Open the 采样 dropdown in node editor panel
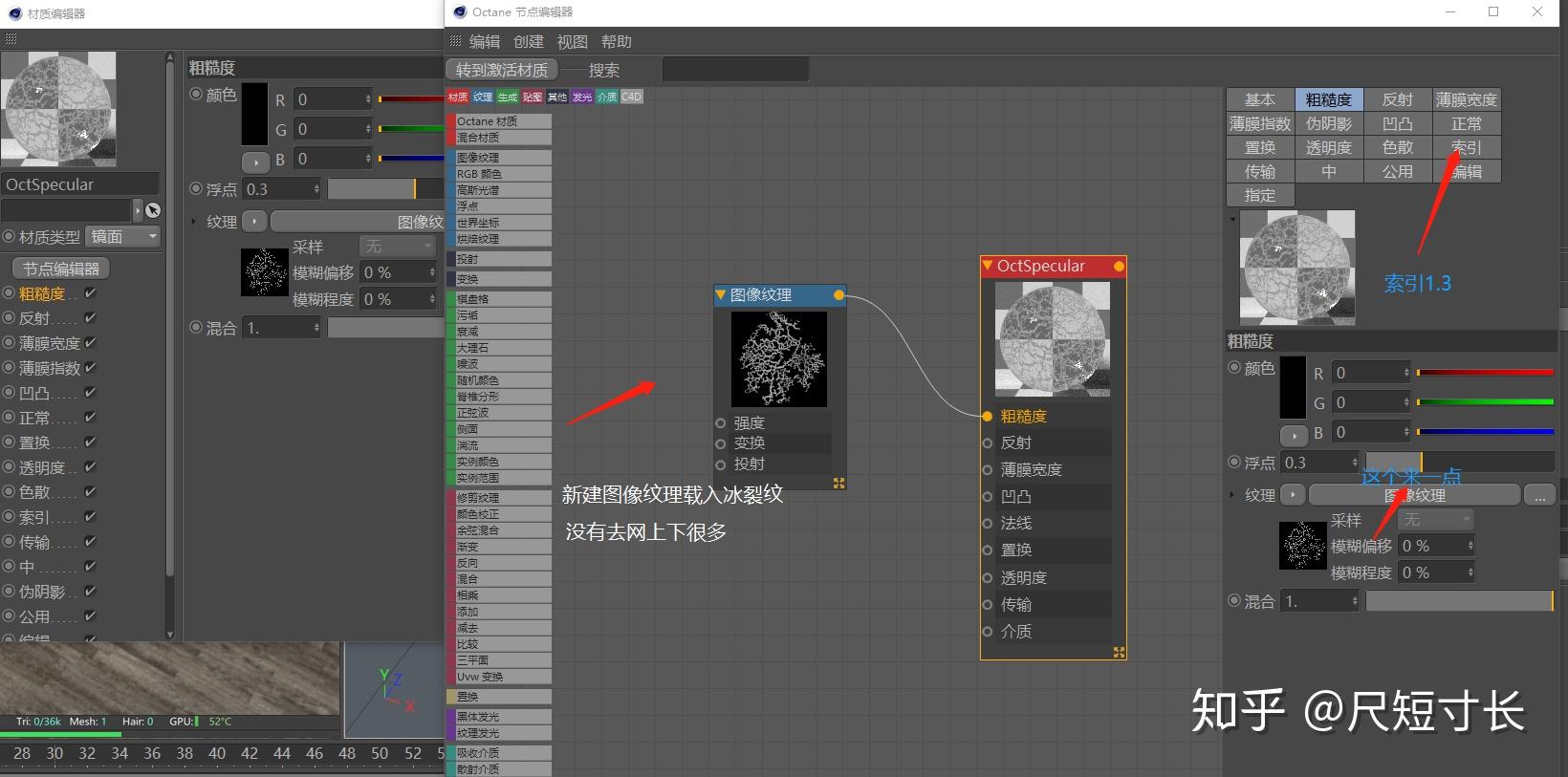 [x=1435, y=519]
